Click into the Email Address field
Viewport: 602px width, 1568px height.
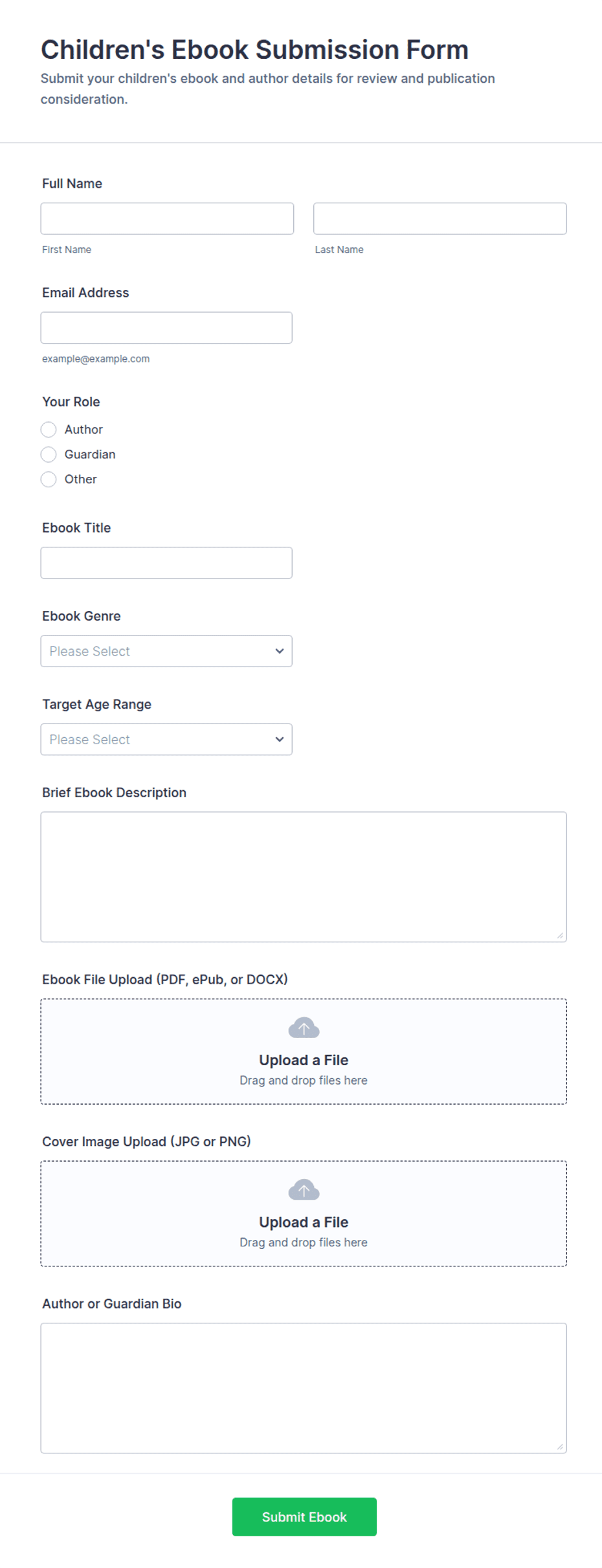[x=166, y=327]
